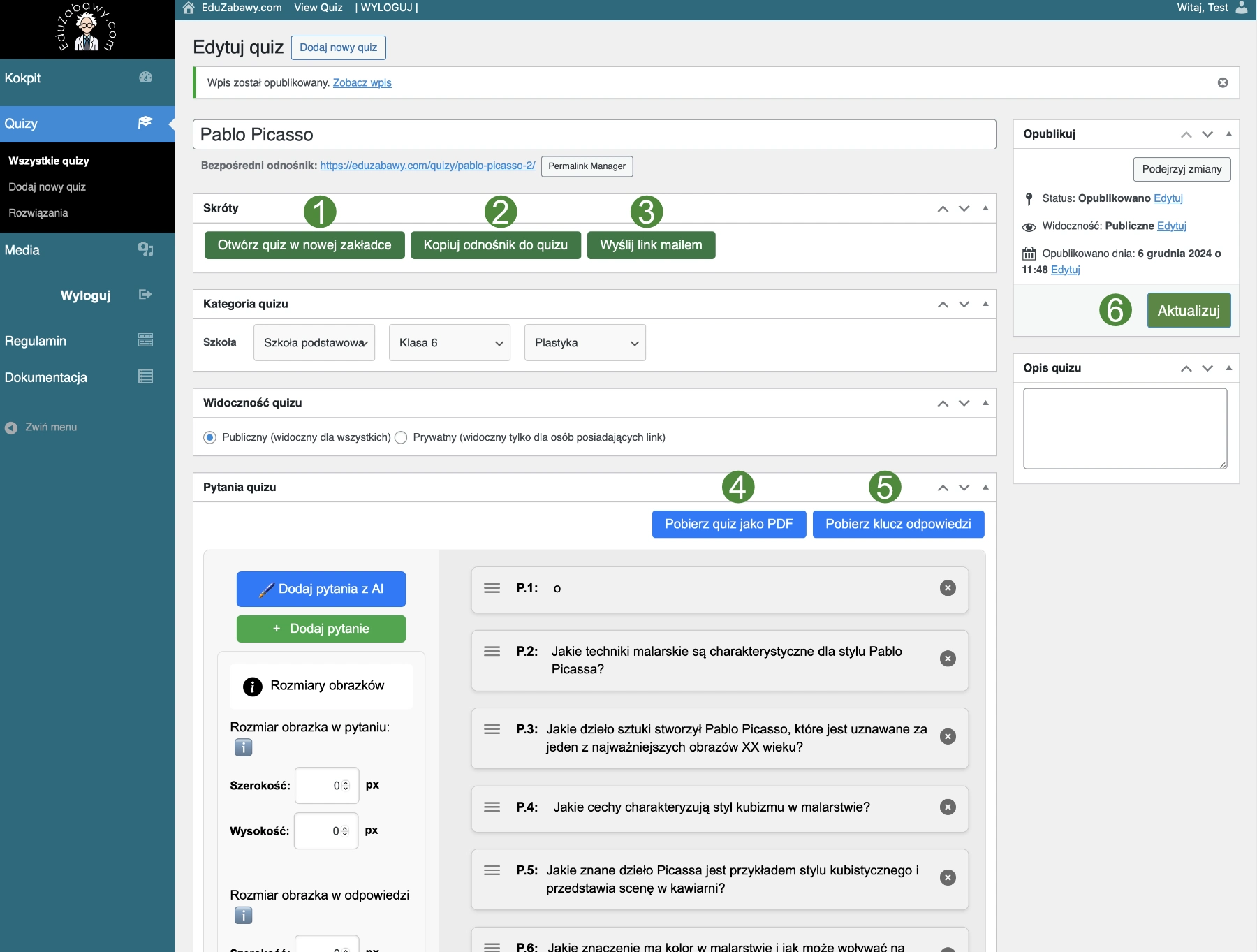Click drag handle icon of question P.2

point(492,651)
